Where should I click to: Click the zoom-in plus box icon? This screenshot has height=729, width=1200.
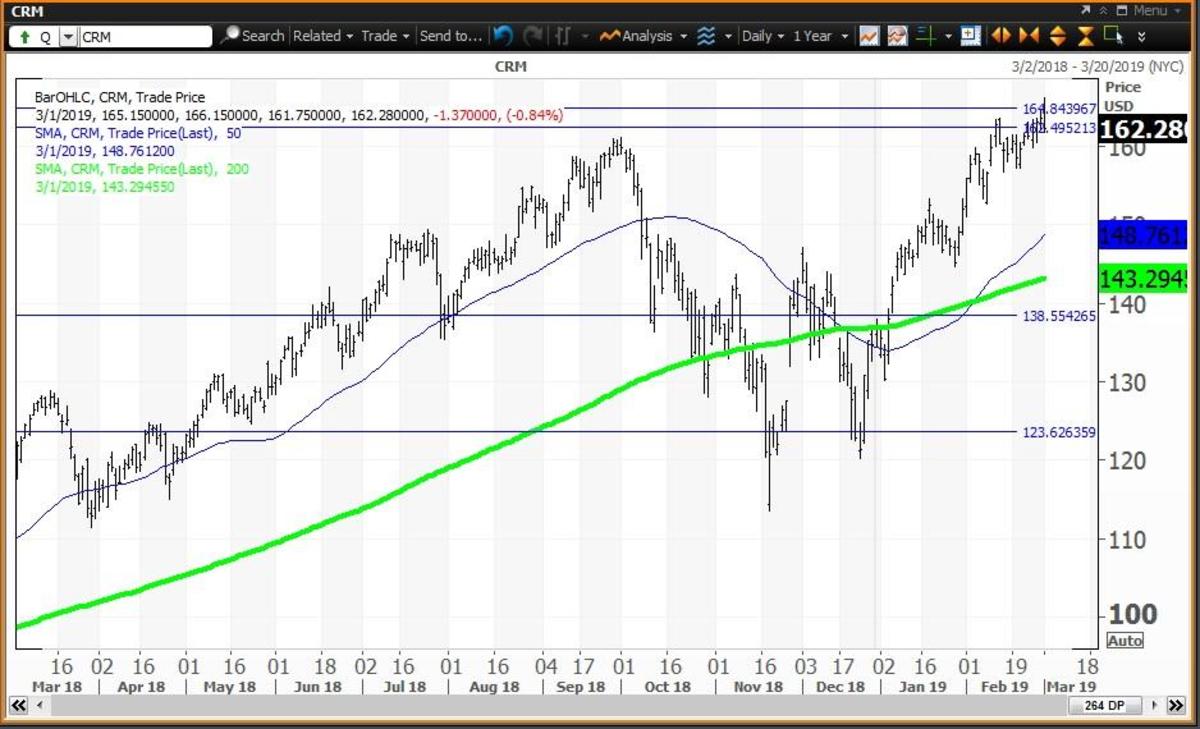click(x=970, y=36)
